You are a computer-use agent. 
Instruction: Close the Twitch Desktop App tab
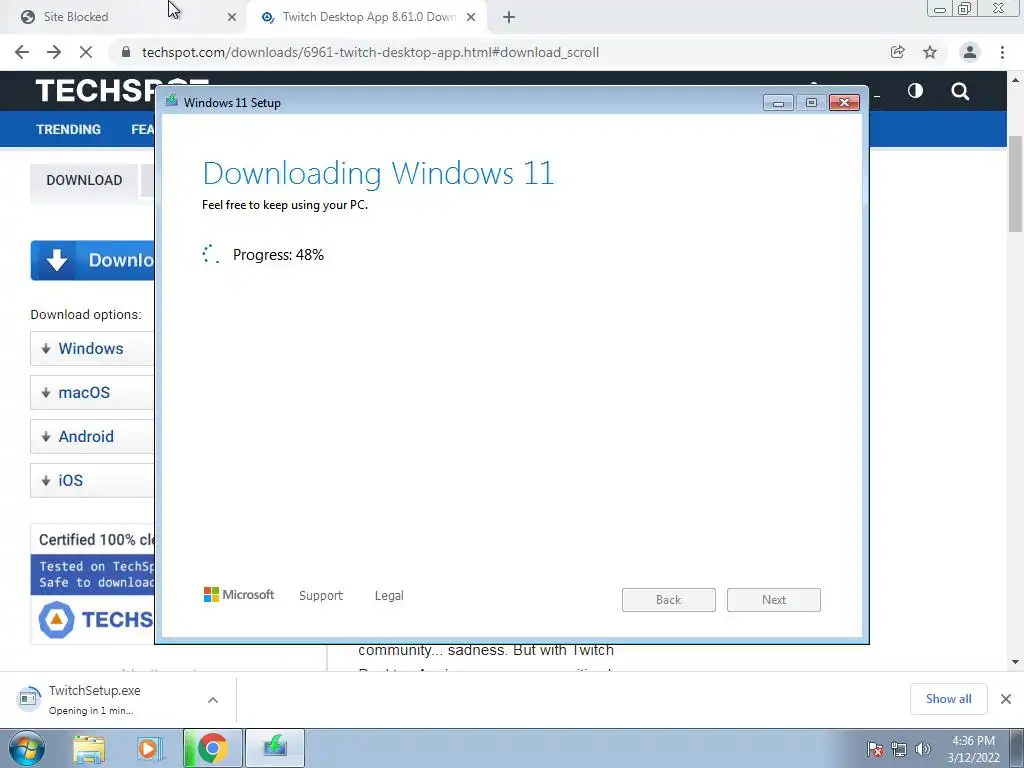pyautogui.click(x=471, y=17)
